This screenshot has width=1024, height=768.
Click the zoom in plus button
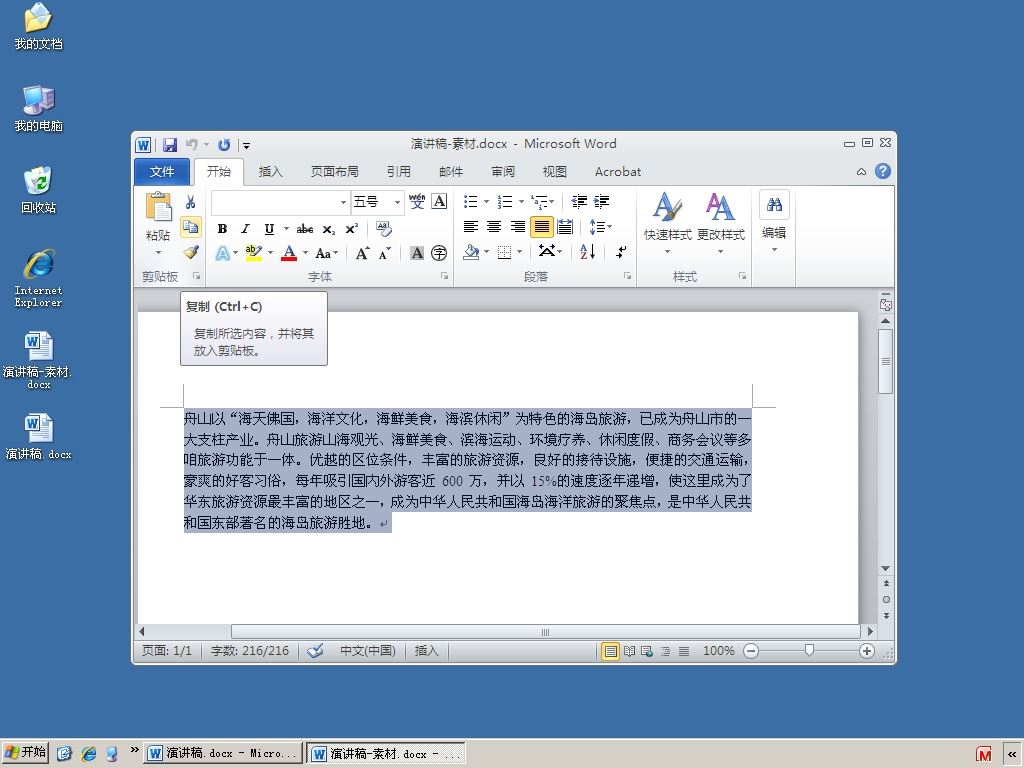[867, 650]
